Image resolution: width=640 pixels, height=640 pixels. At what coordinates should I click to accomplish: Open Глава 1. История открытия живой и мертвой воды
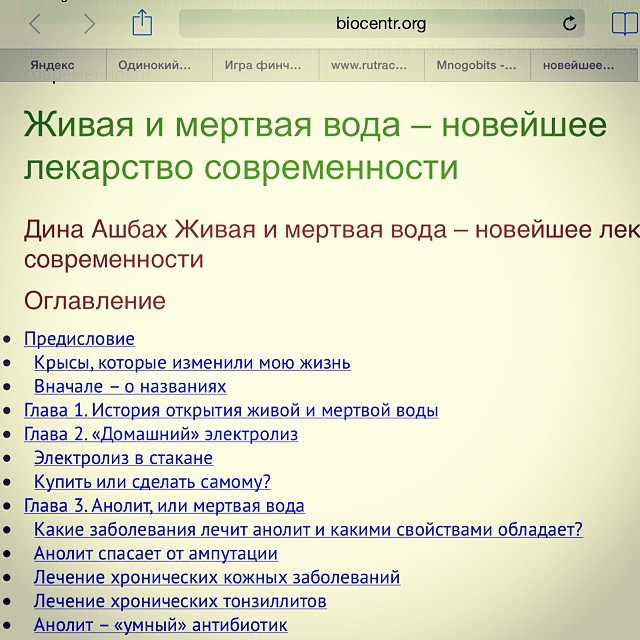(231, 410)
